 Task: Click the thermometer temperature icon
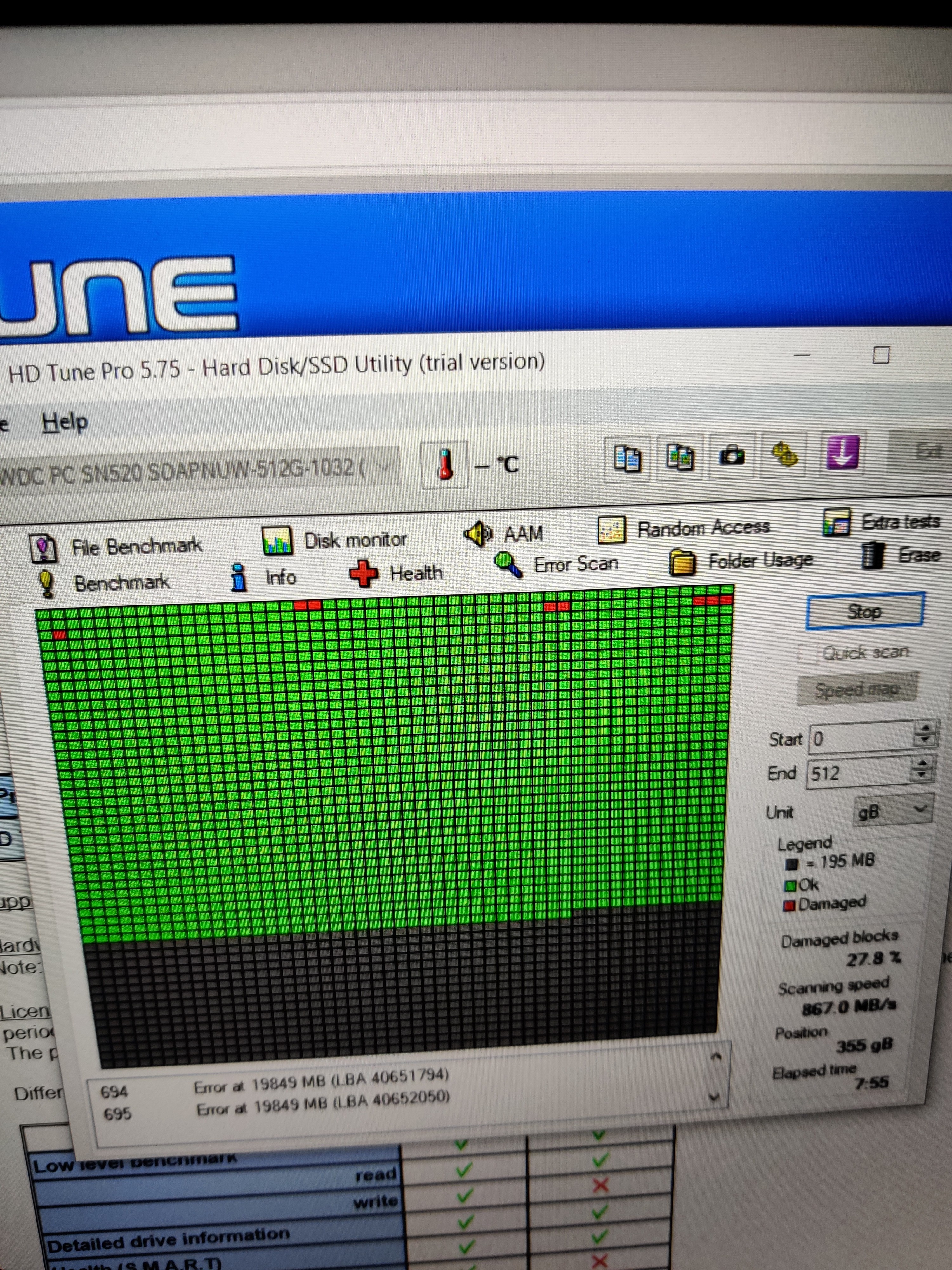pos(445,464)
